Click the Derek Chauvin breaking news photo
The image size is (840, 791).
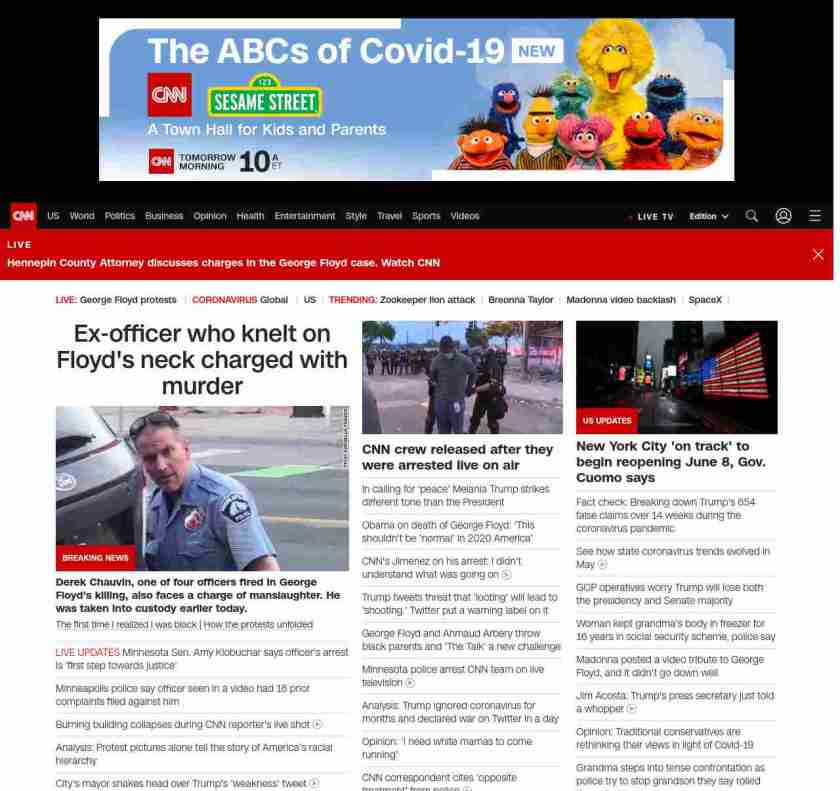click(202, 488)
